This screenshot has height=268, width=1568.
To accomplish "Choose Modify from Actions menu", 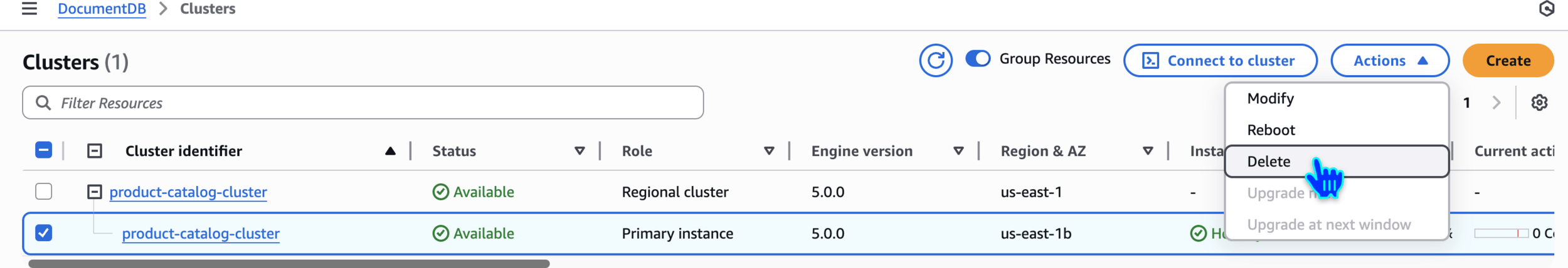I will 1337,99.
